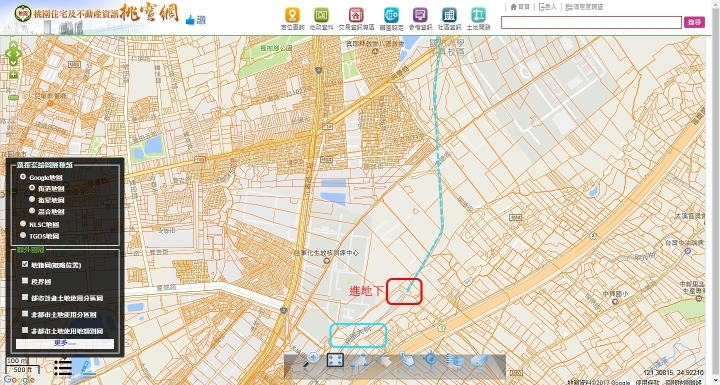This screenshot has height=385, width=720.
Task: Expand more layers with 更多 button
Action: (x=65, y=344)
